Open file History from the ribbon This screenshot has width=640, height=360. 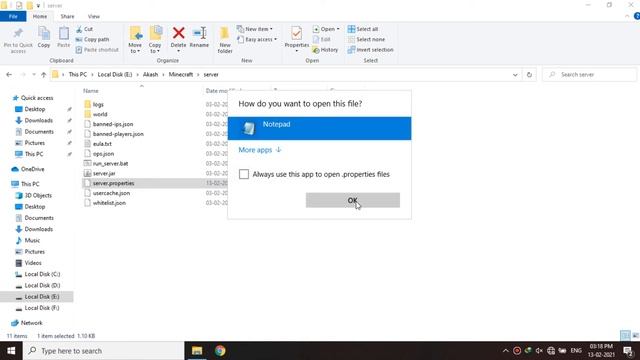click(x=325, y=49)
